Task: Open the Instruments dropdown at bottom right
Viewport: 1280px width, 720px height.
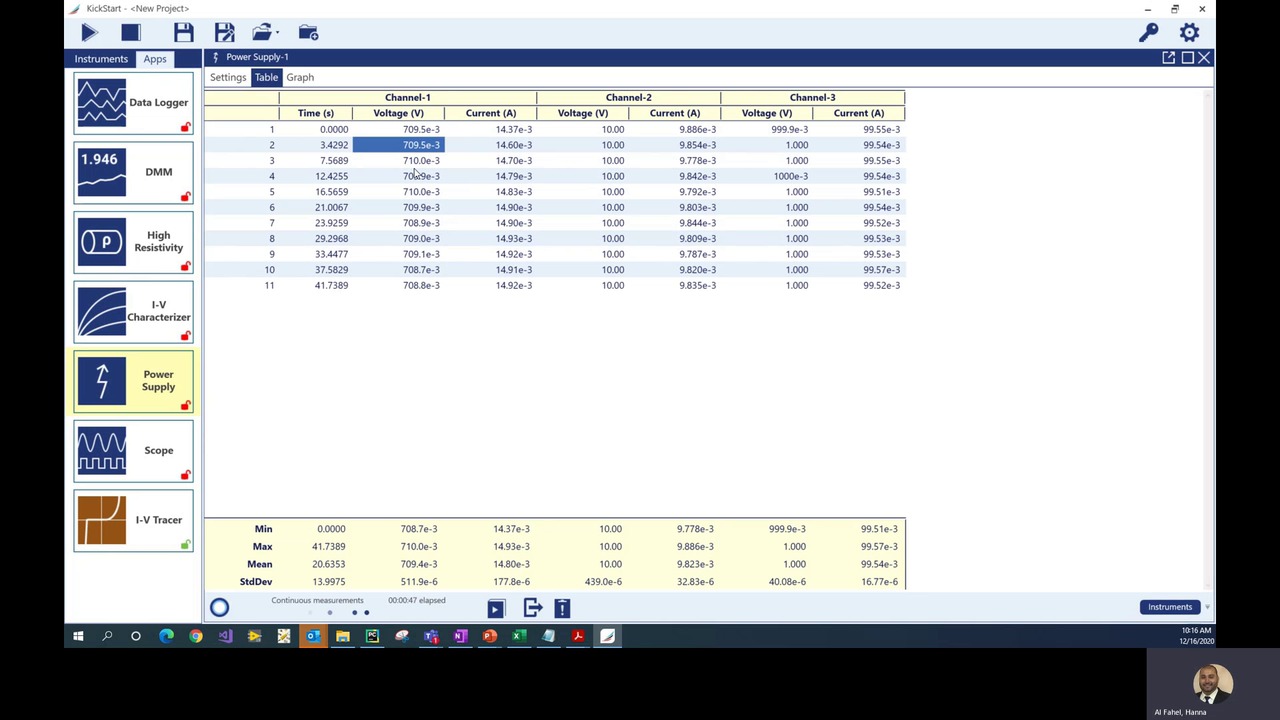Action: (x=1170, y=607)
